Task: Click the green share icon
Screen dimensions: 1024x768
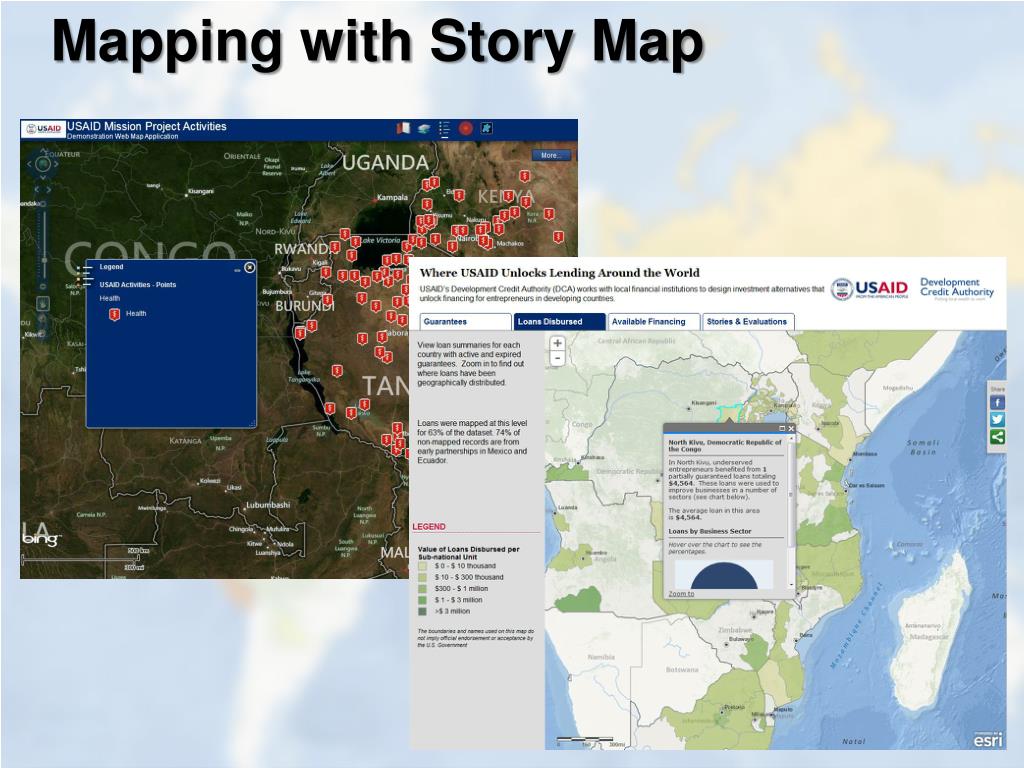Action: click(997, 436)
